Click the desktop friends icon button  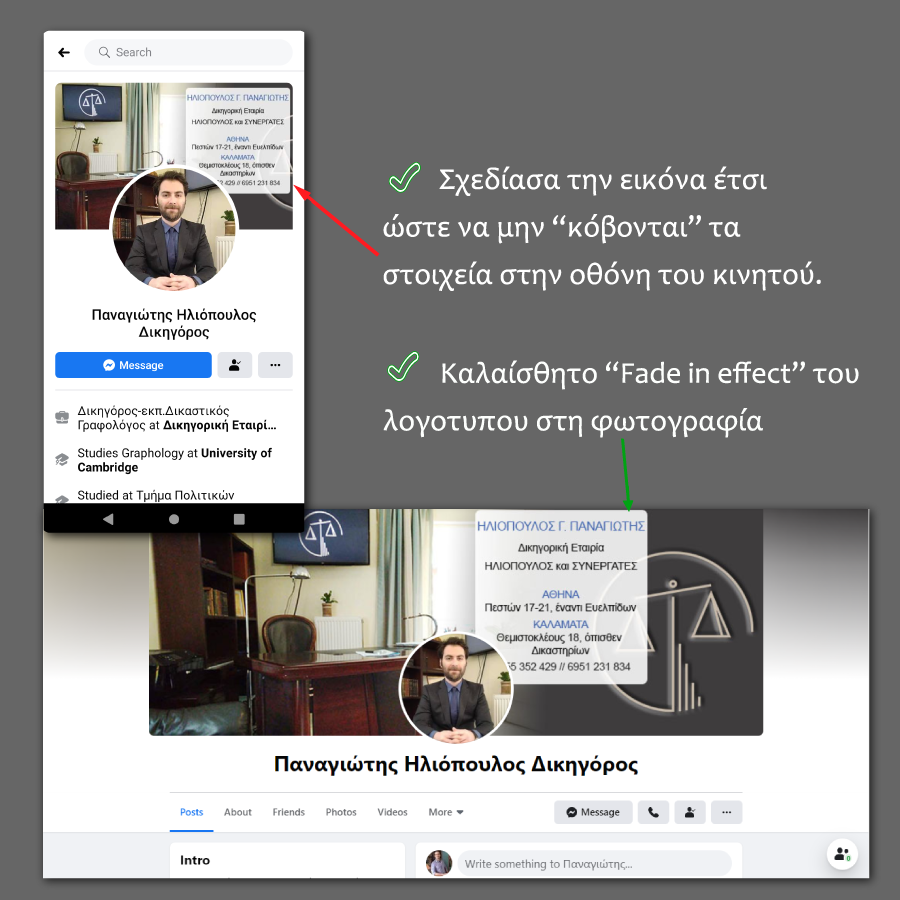pos(690,812)
